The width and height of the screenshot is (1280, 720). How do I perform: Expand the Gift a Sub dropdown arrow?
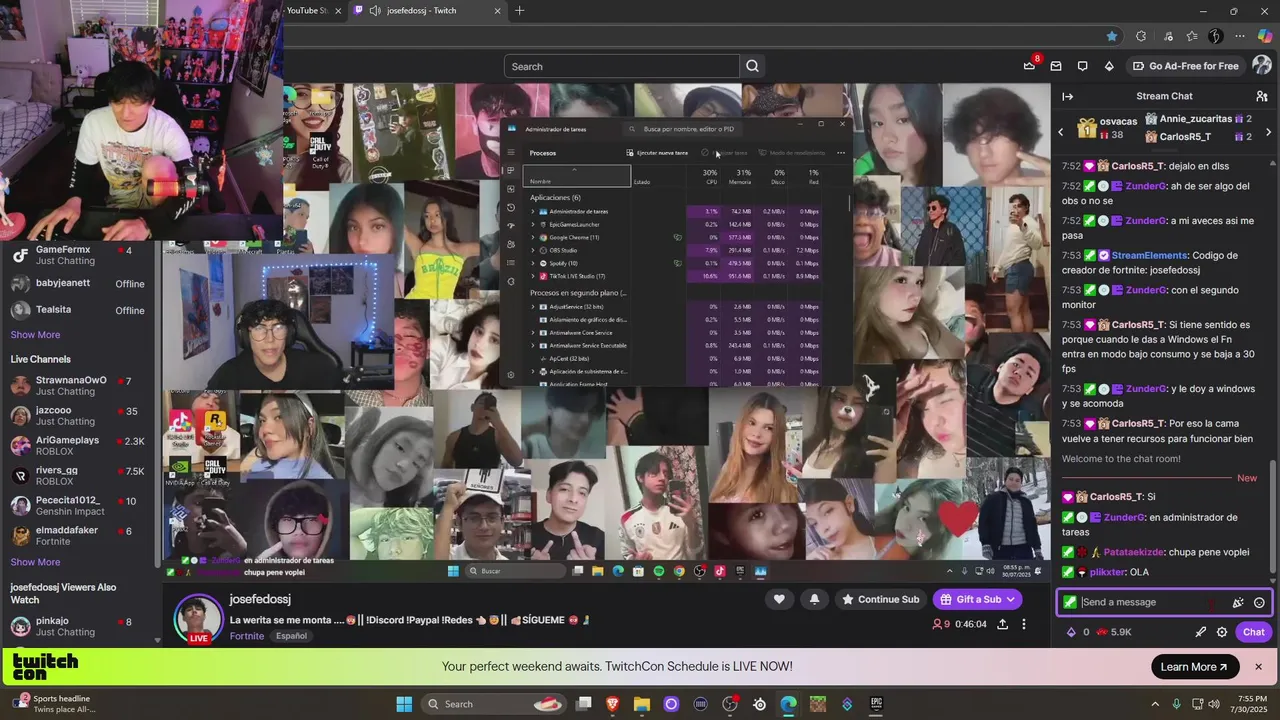tap(1010, 599)
